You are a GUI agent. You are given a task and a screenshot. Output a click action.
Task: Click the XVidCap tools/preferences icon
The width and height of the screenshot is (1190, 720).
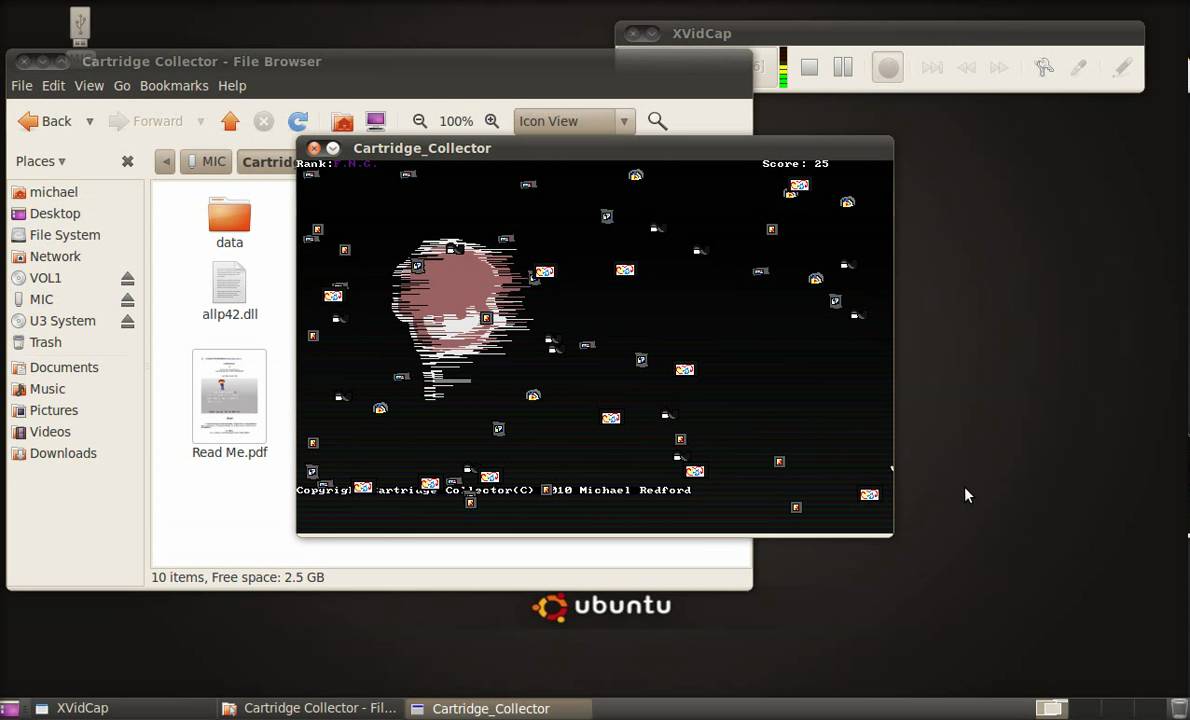pyautogui.click(x=1044, y=68)
